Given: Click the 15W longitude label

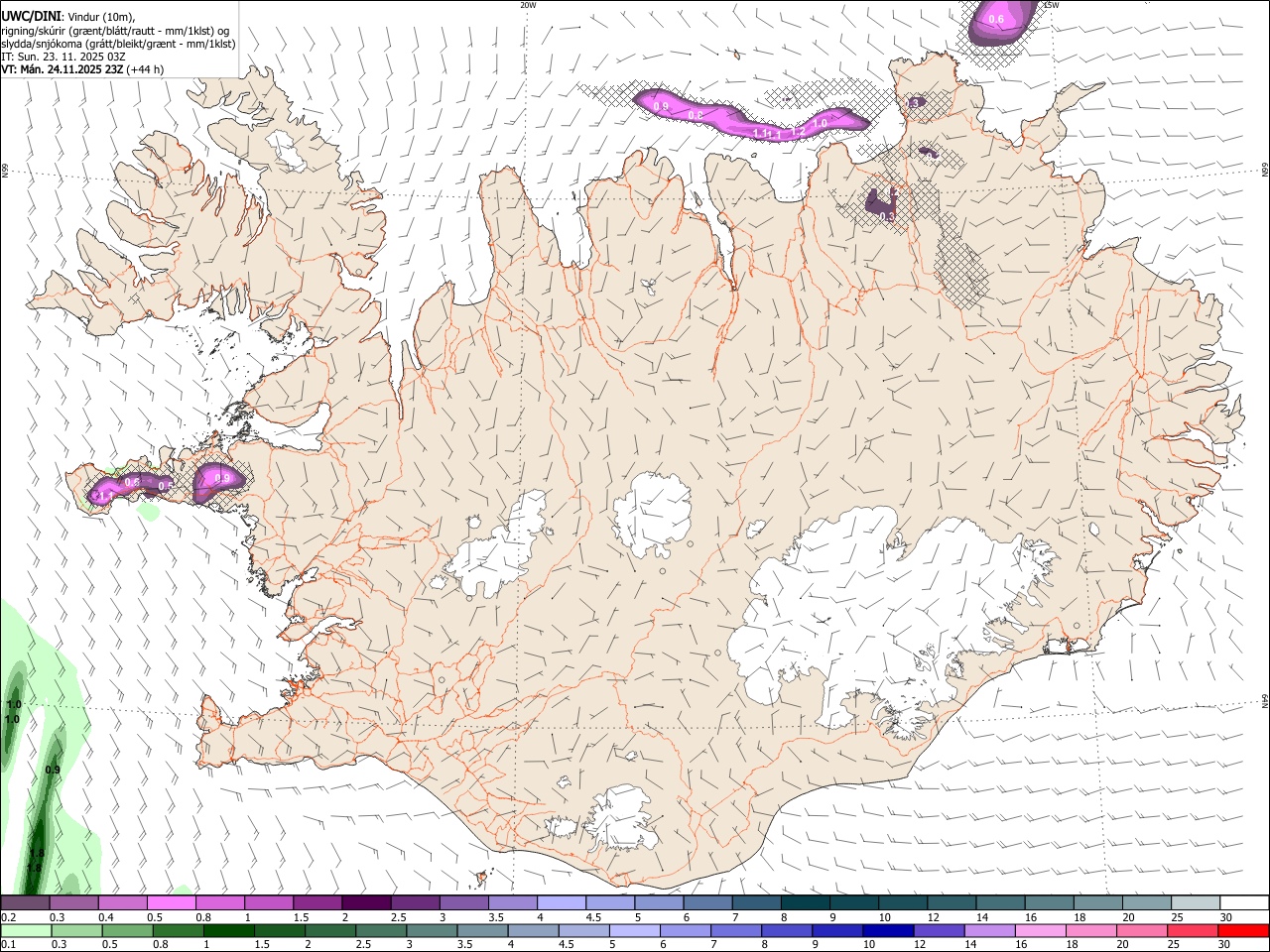Looking at the screenshot, I should coord(1051,5).
